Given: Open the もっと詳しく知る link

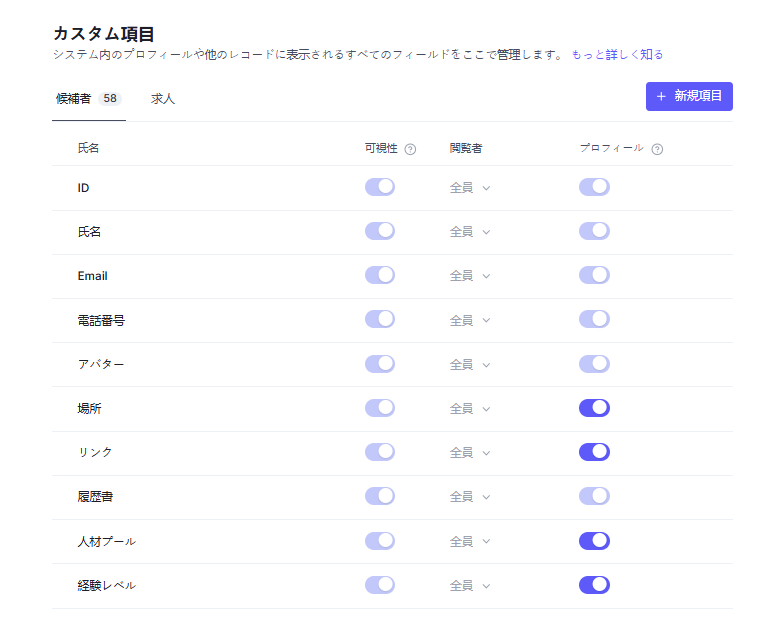Looking at the screenshot, I should [x=617, y=54].
